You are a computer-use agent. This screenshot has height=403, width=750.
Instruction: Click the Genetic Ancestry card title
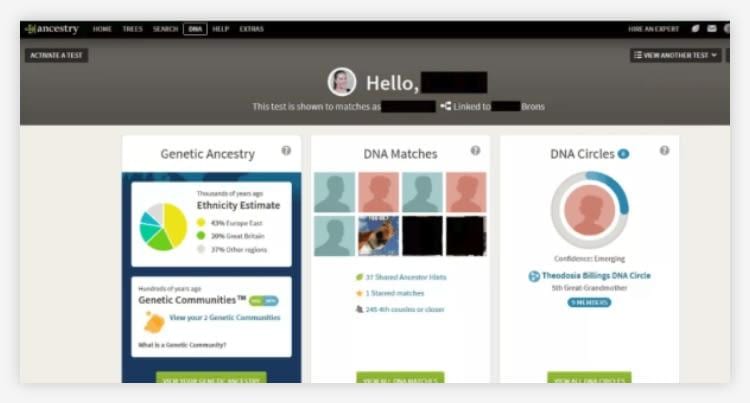pos(208,154)
